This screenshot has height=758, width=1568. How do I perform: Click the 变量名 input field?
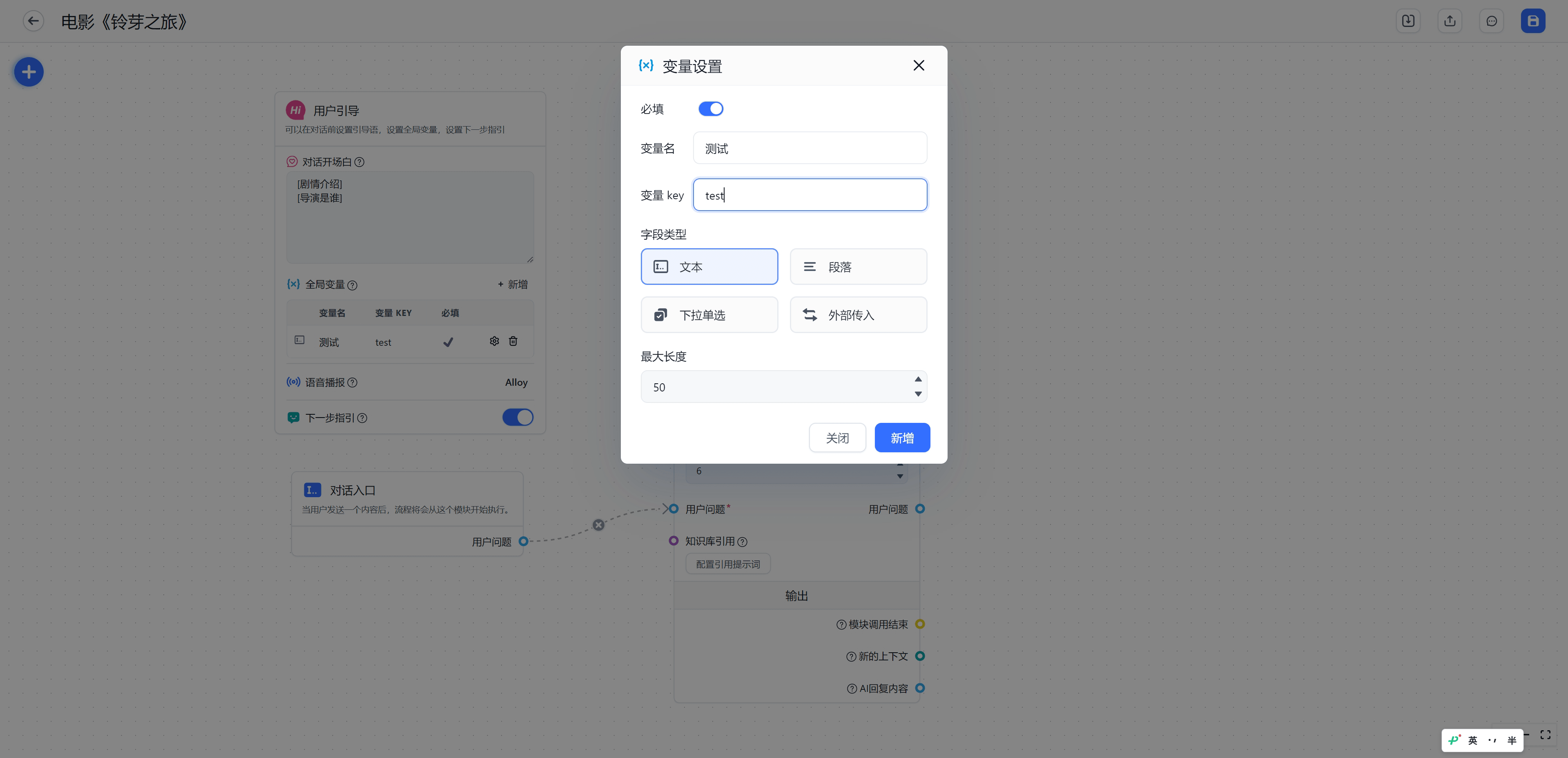pos(810,149)
